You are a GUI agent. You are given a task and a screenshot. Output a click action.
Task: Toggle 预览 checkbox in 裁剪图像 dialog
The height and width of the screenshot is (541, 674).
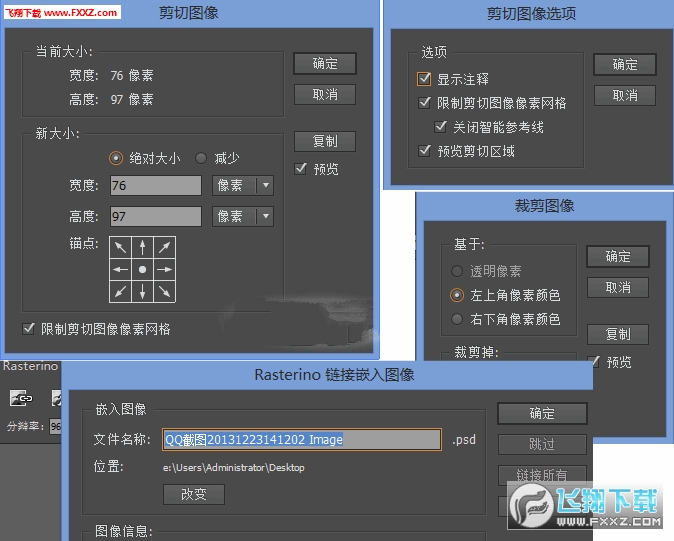595,362
